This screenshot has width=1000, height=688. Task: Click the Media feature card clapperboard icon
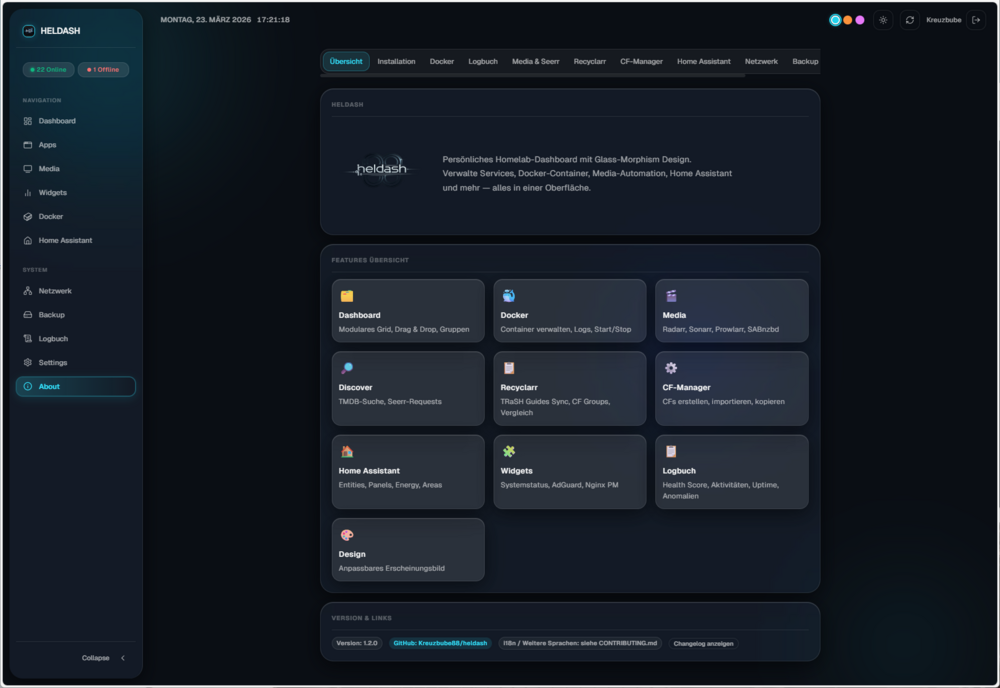click(671, 296)
